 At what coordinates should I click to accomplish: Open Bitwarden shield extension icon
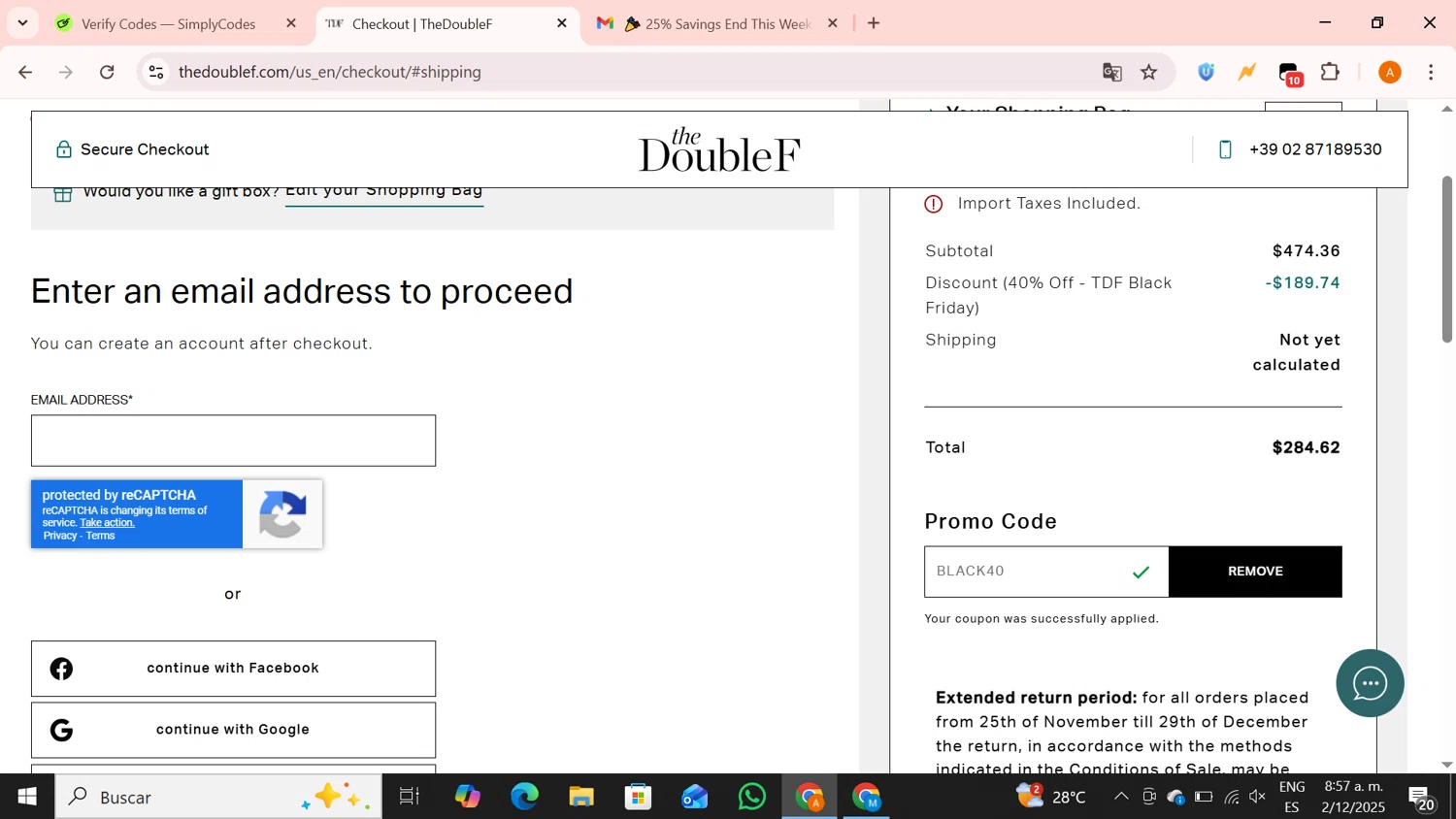click(x=1206, y=72)
